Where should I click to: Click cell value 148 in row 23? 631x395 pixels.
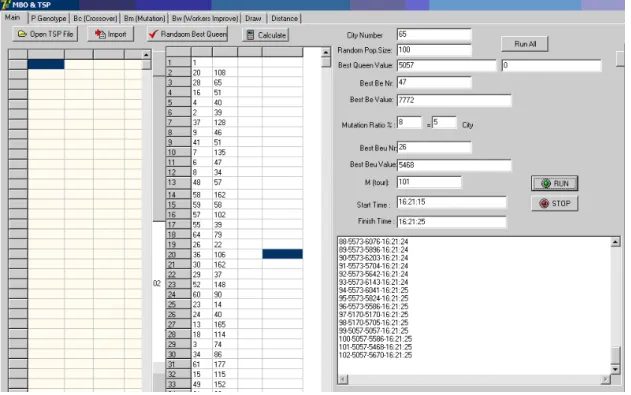pyautogui.click(x=220, y=284)
